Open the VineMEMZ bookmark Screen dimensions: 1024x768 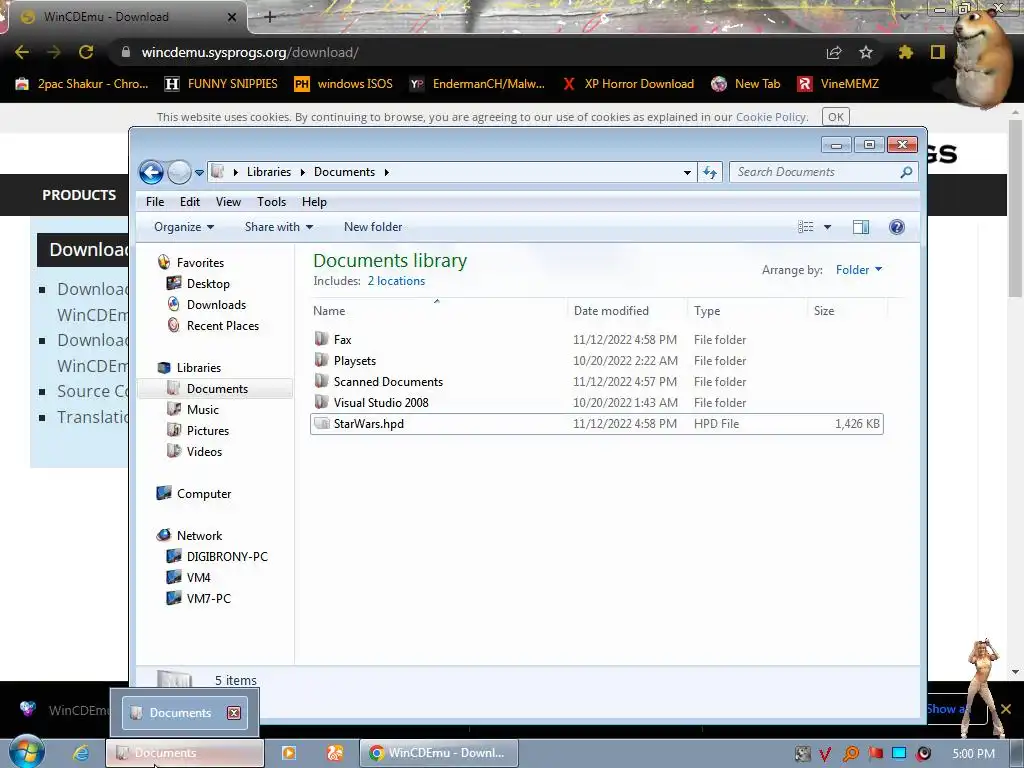(x=839, y=84)
